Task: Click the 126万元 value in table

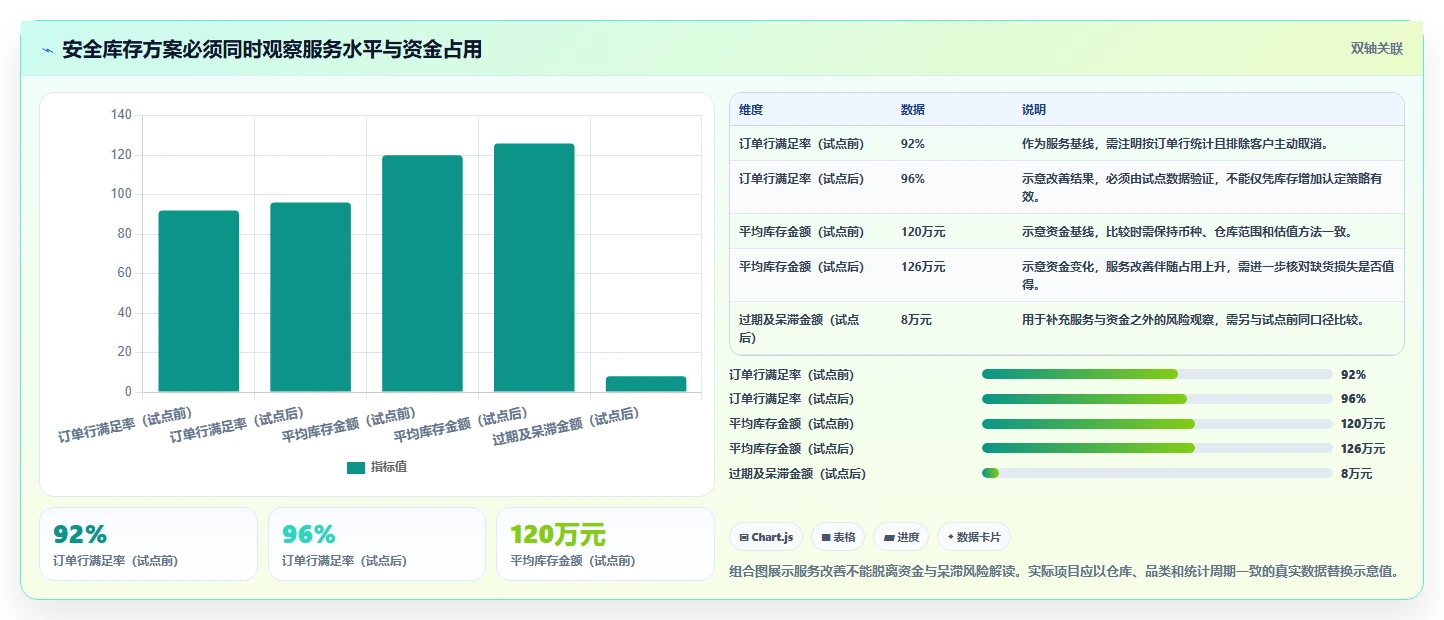Action: pos(923,267)
